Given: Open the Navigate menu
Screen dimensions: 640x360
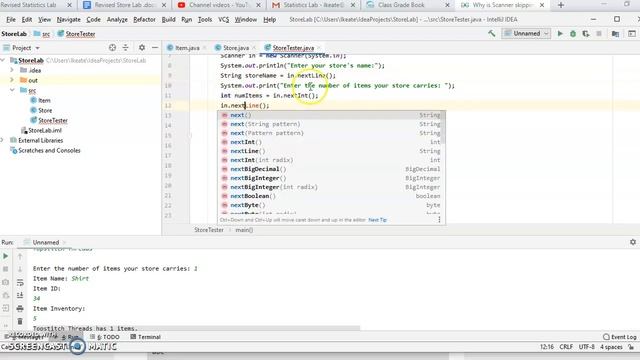Looking at the screenshot, I should tap(69, 20).
